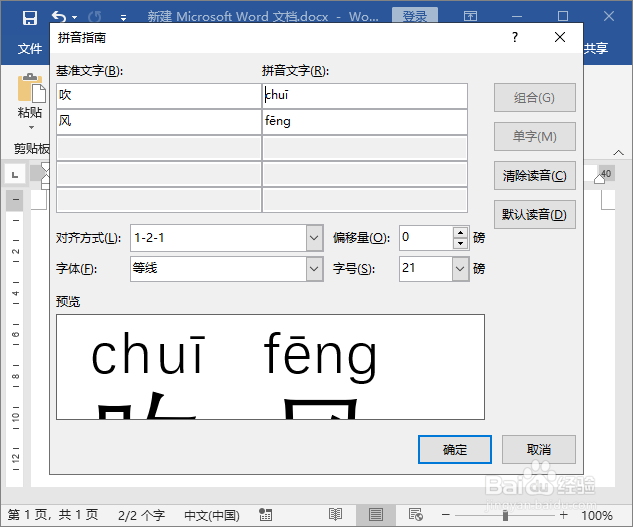Open Customize Quick Access Toolbar arrow
633x527 pixels.
pyautogui.click(x=124, y=17)
